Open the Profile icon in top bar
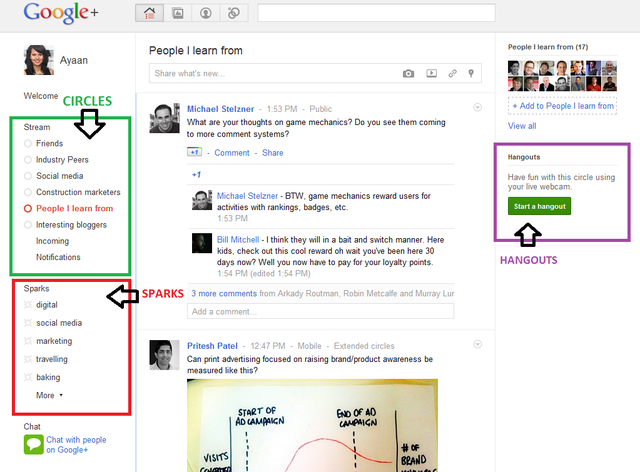Viewport: 640px width, 472px height. click(206, 13)
